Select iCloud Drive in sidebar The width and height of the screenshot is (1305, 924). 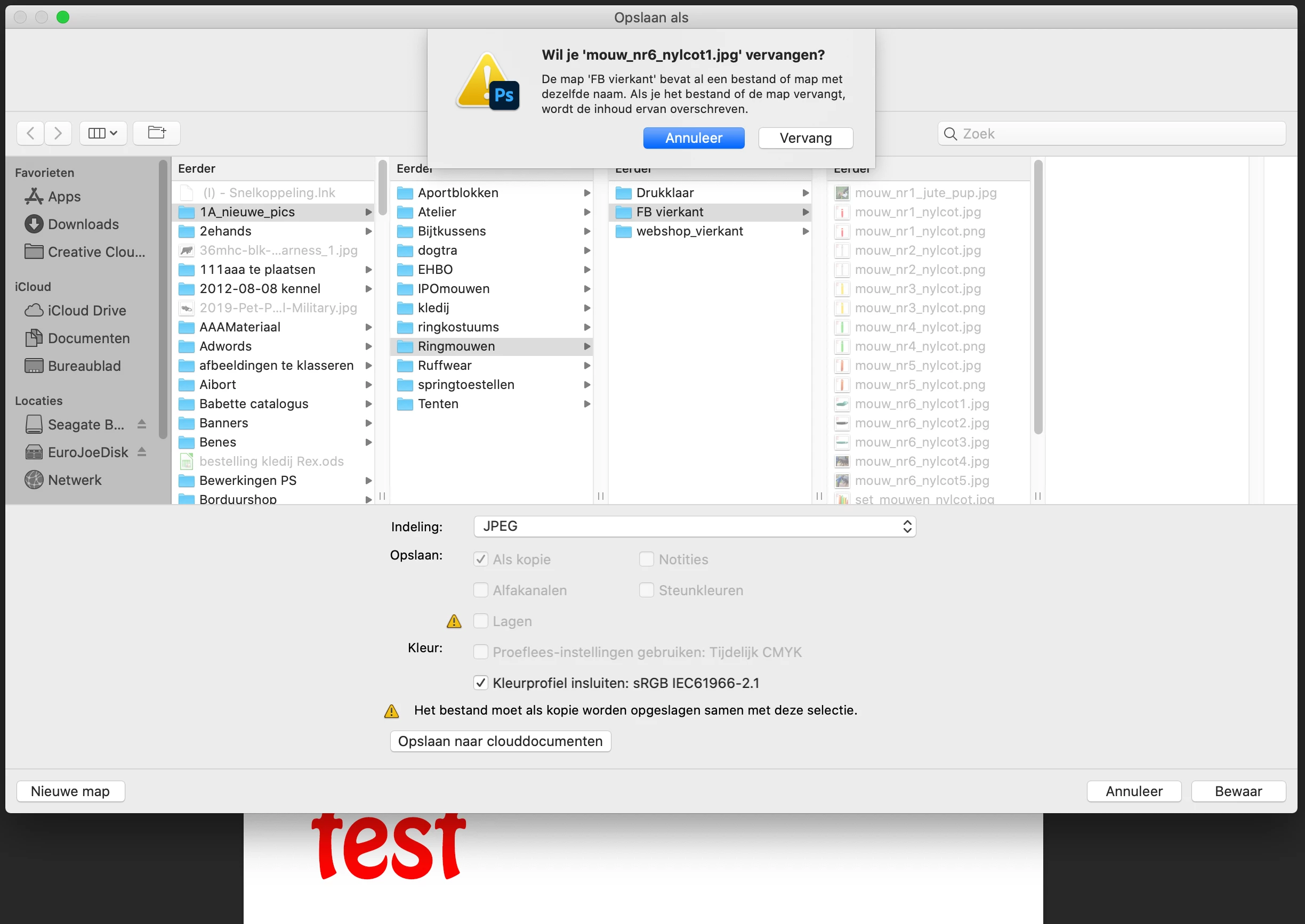click(86, 311)
